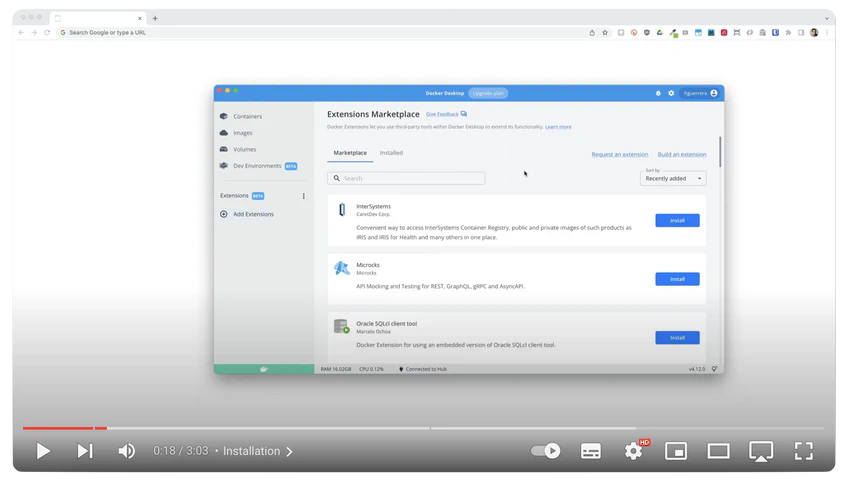The image size is (850, 482).
Task: Switch to the Installed tab
Action: (x=391, y=153)
